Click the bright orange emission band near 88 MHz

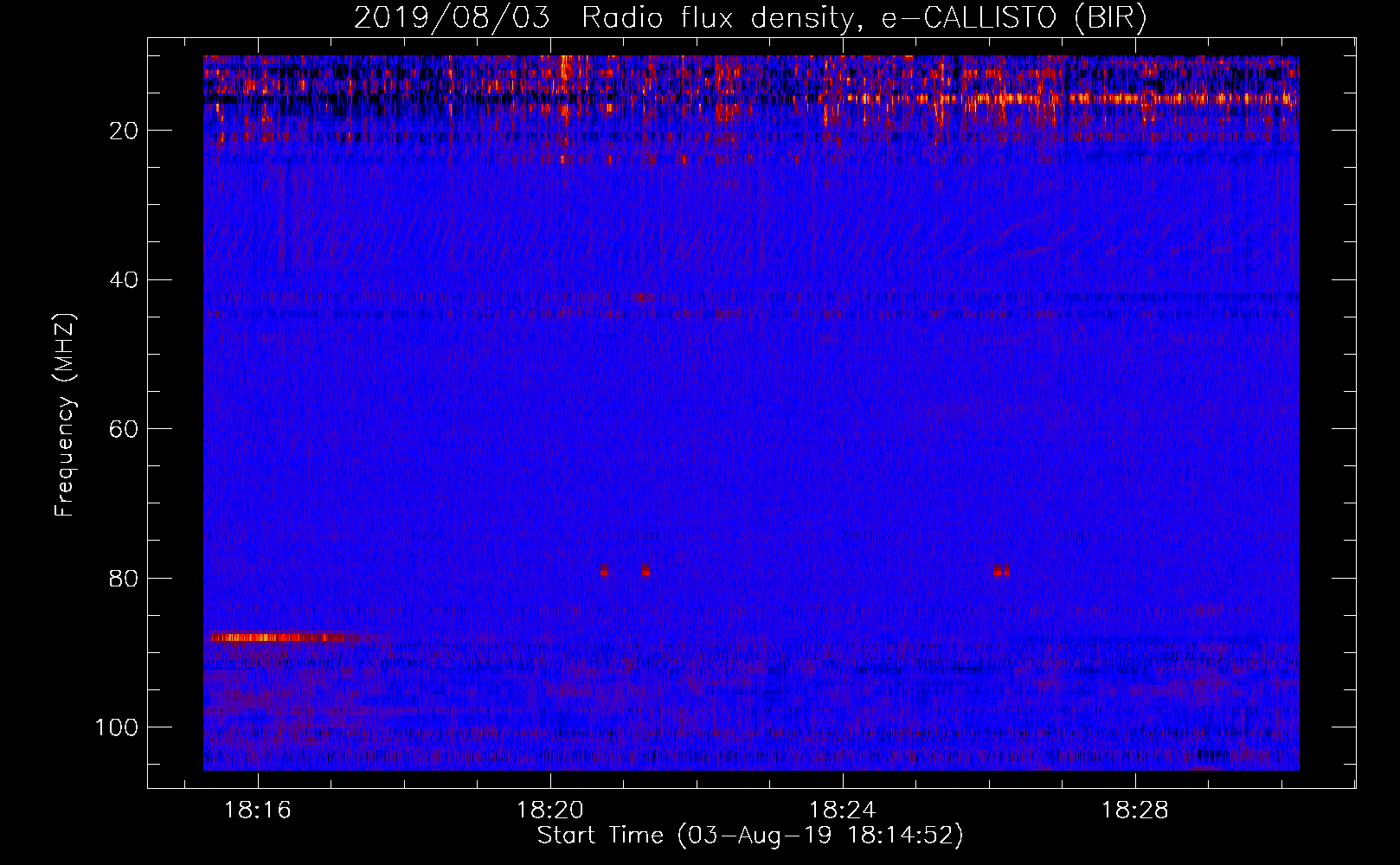(x=286, y=638)
